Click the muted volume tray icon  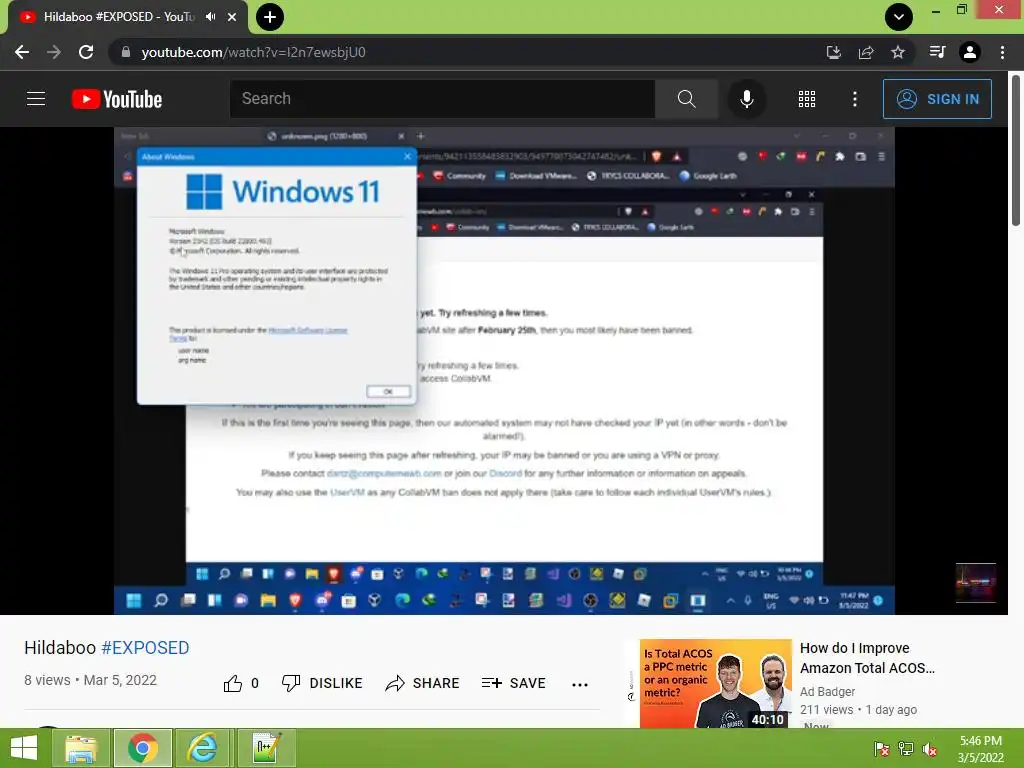tap(930, 749)
